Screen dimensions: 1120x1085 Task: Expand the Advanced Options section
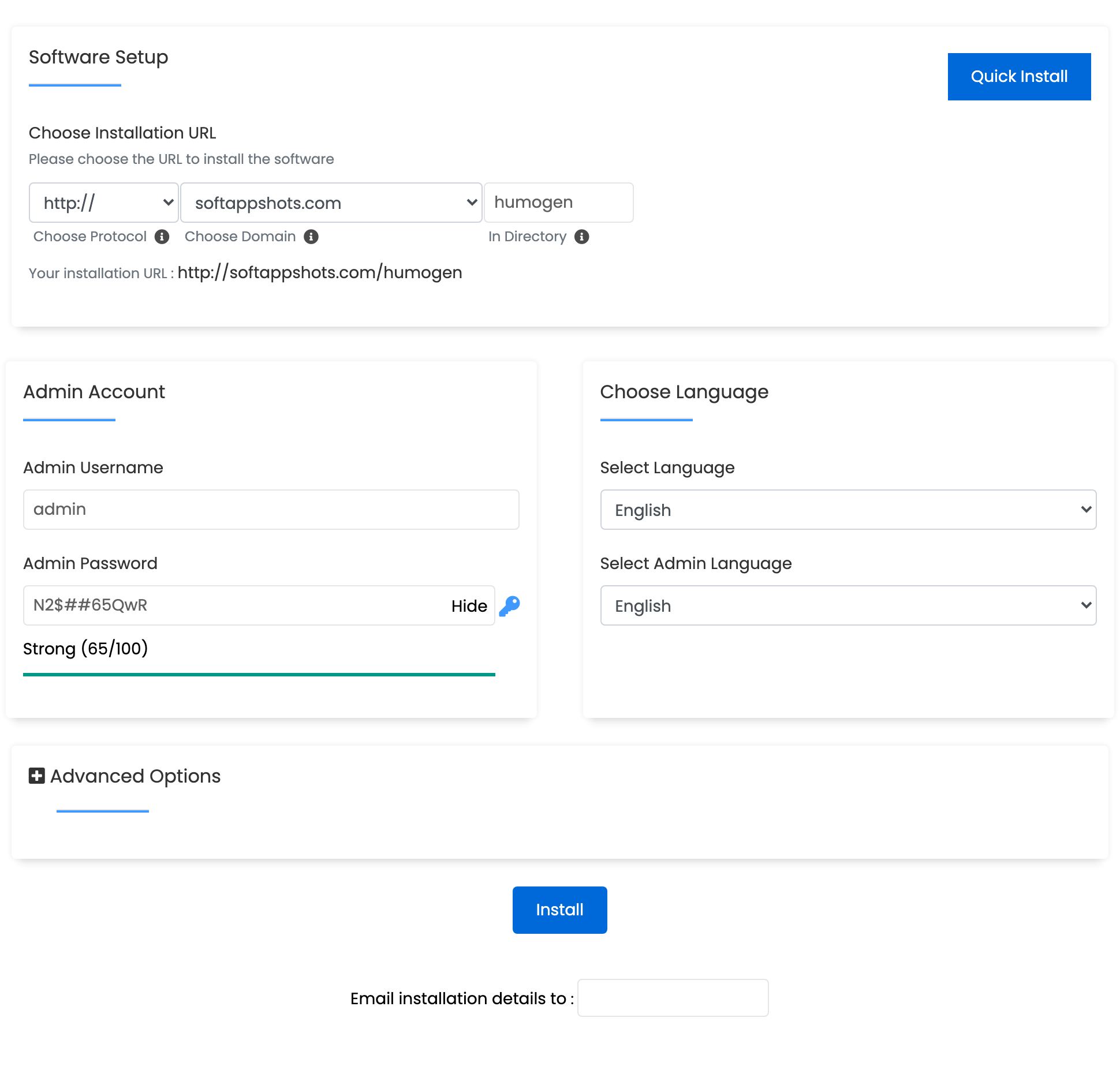[135, 776]
